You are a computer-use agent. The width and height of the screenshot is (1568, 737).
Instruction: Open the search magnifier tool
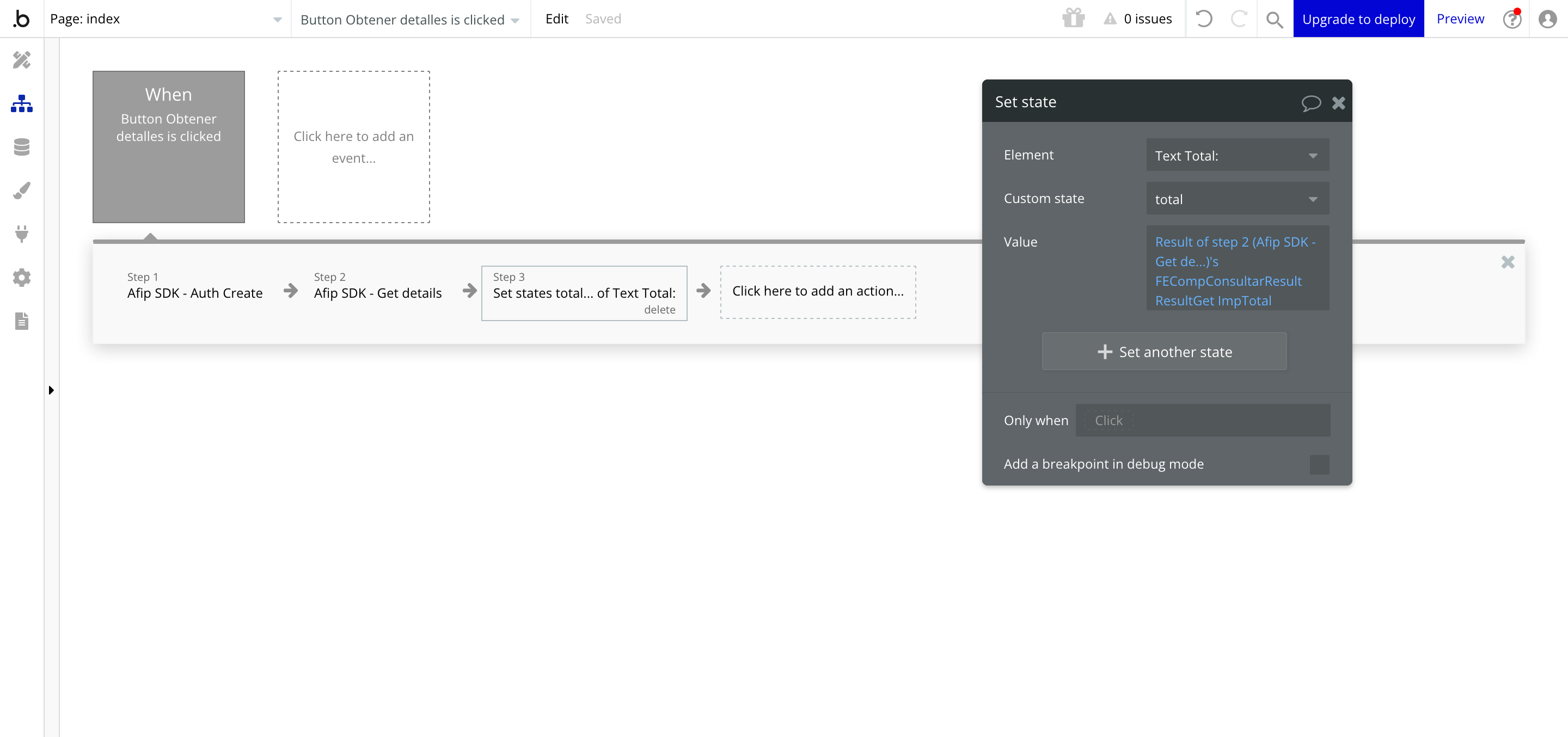(1274, 20)
